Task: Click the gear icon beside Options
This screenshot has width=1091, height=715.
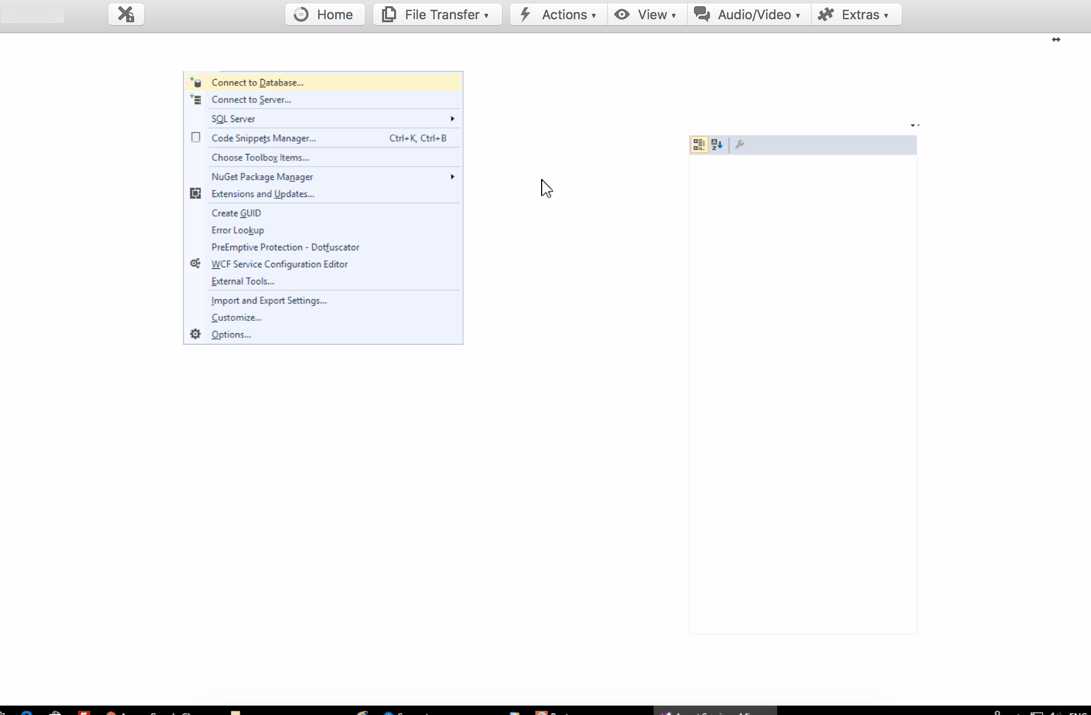Action: 196,334
